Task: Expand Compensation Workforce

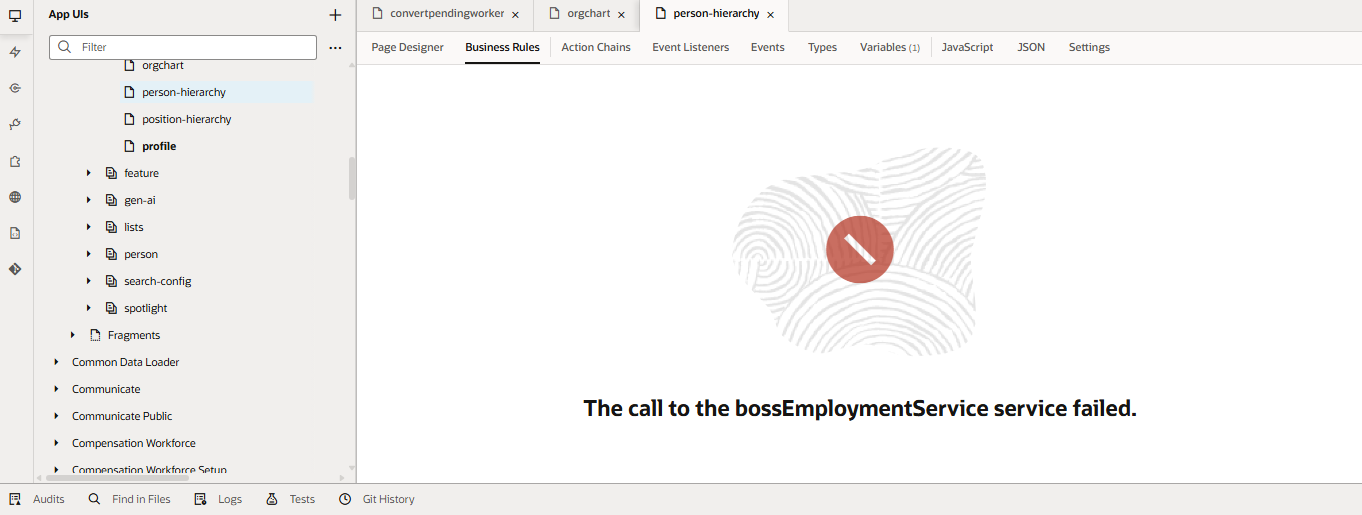Action: tap(56, 443)
